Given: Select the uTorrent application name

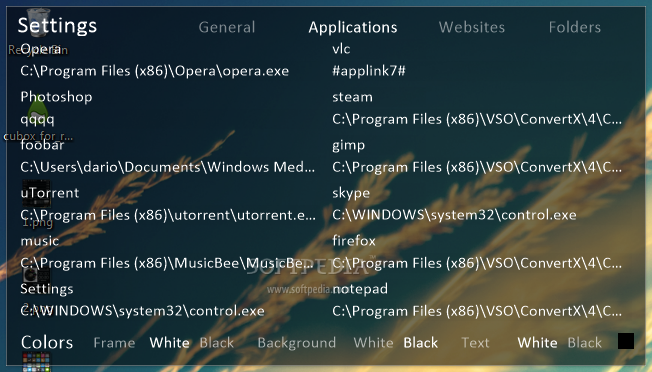Looking at the screenshot, I should pyautogui.click(x=49, y=193).
